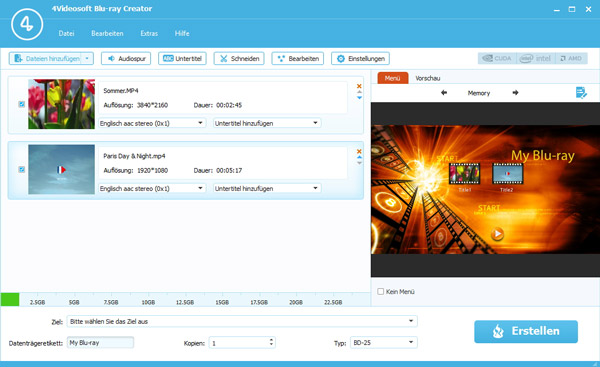The image size is (600, 367).
Task: Enable the Kein Menü checkbox
Action: (381, 292)
